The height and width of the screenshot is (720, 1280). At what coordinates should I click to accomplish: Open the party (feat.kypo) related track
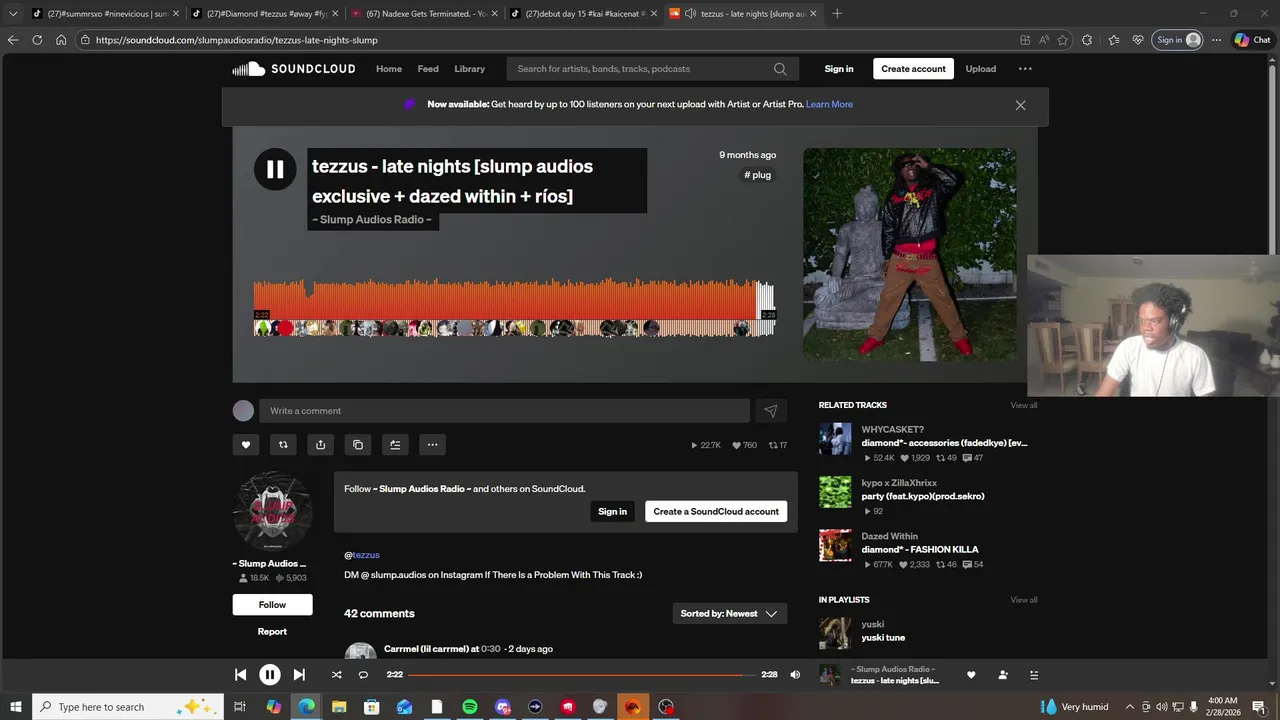pyautogui.click(x=923, y=497)
